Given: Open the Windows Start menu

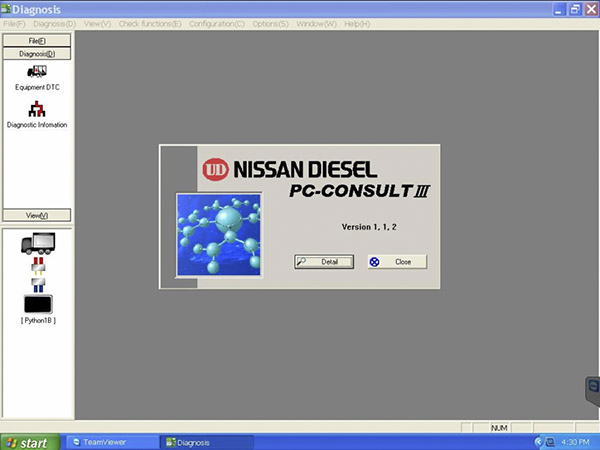Looking at the screenshot, I should click(27, 441).
